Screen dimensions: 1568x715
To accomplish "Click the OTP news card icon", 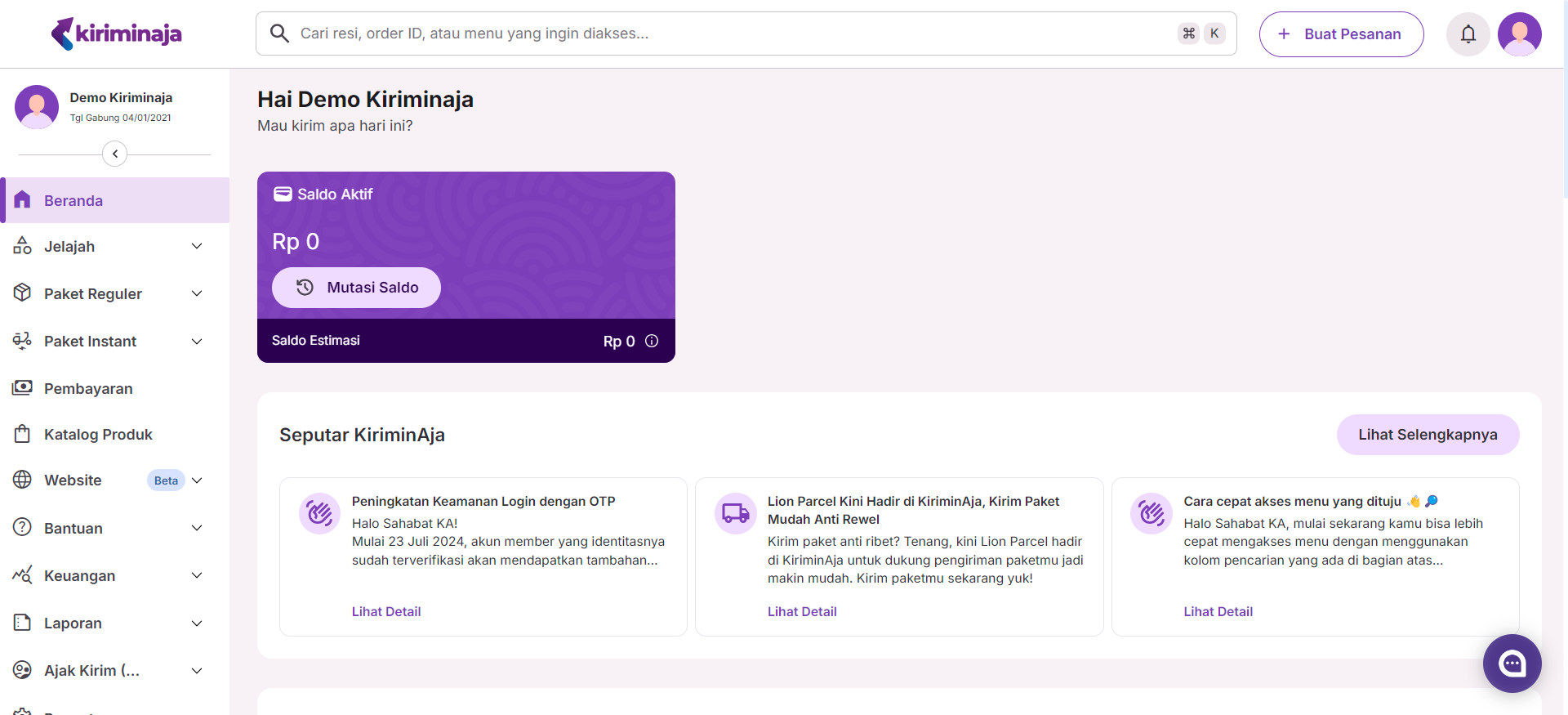I will click(x=319, y=513).
